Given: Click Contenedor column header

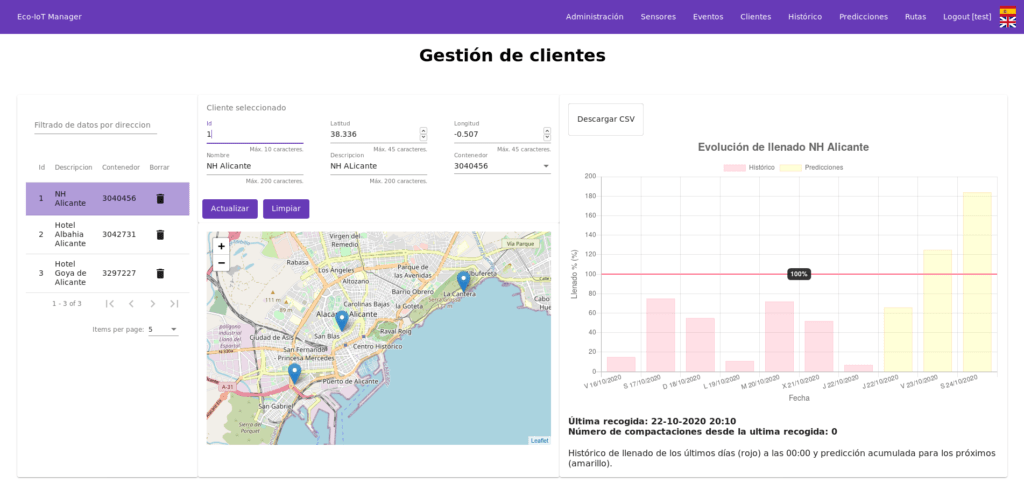Looking at the screenshot, I should 121,168.
